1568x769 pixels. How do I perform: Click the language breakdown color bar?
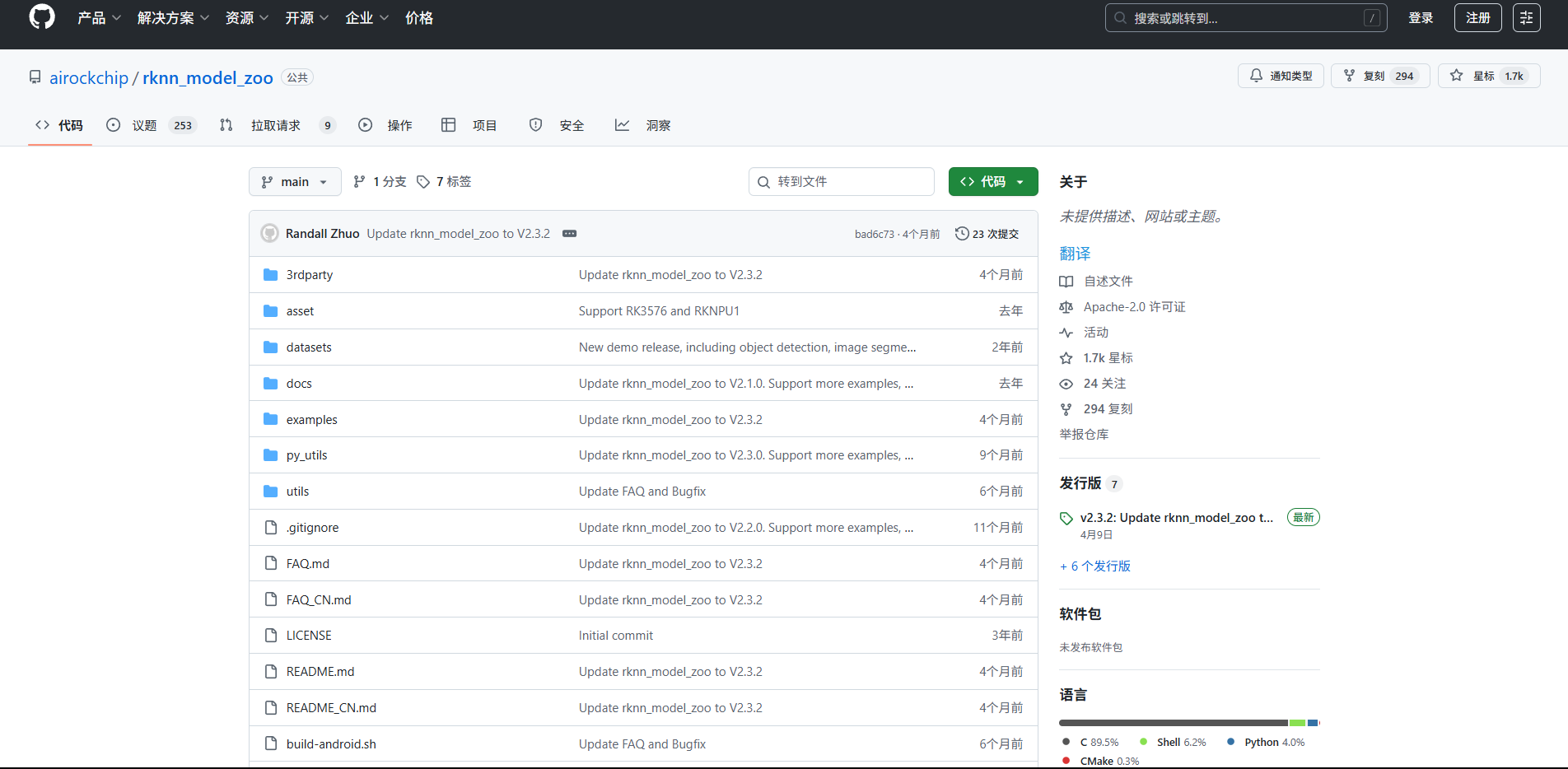pos(1189,723)
